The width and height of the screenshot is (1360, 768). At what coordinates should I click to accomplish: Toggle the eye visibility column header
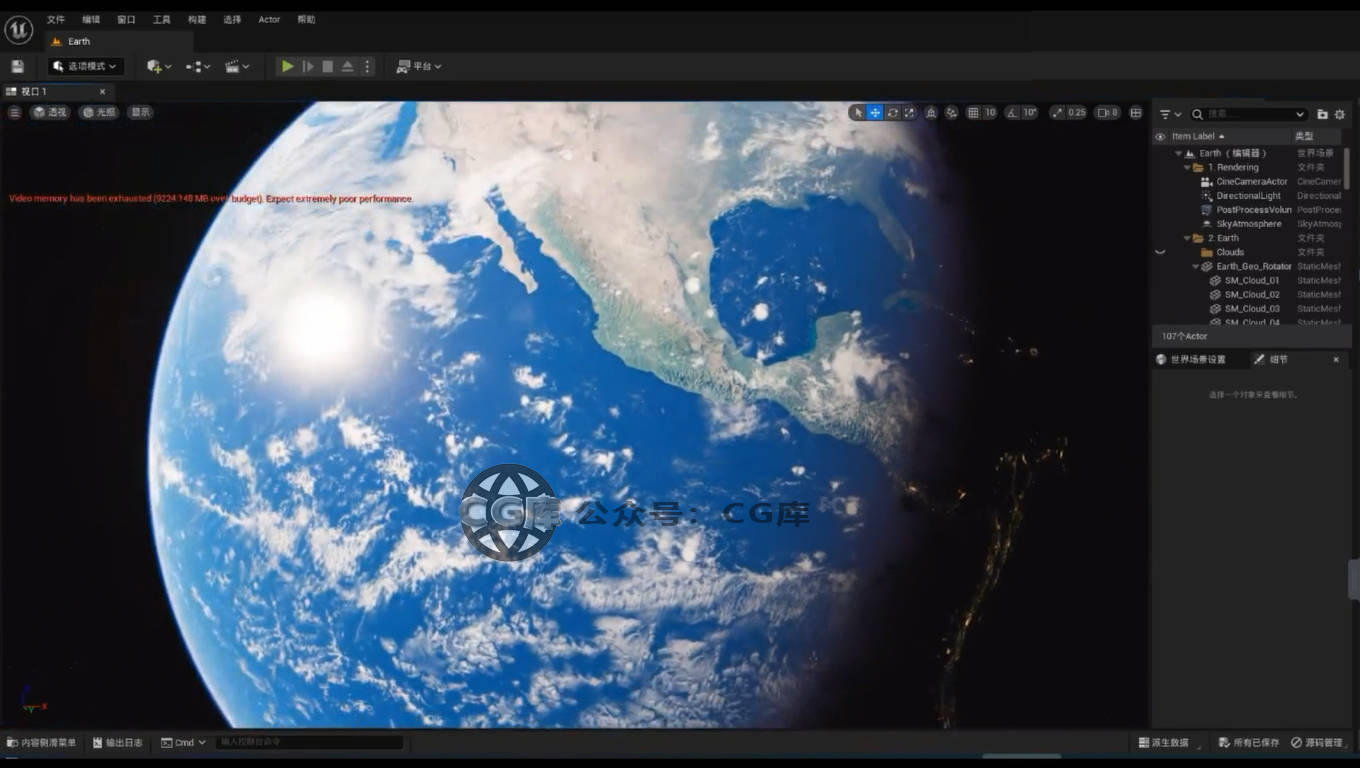point(1160,137)
